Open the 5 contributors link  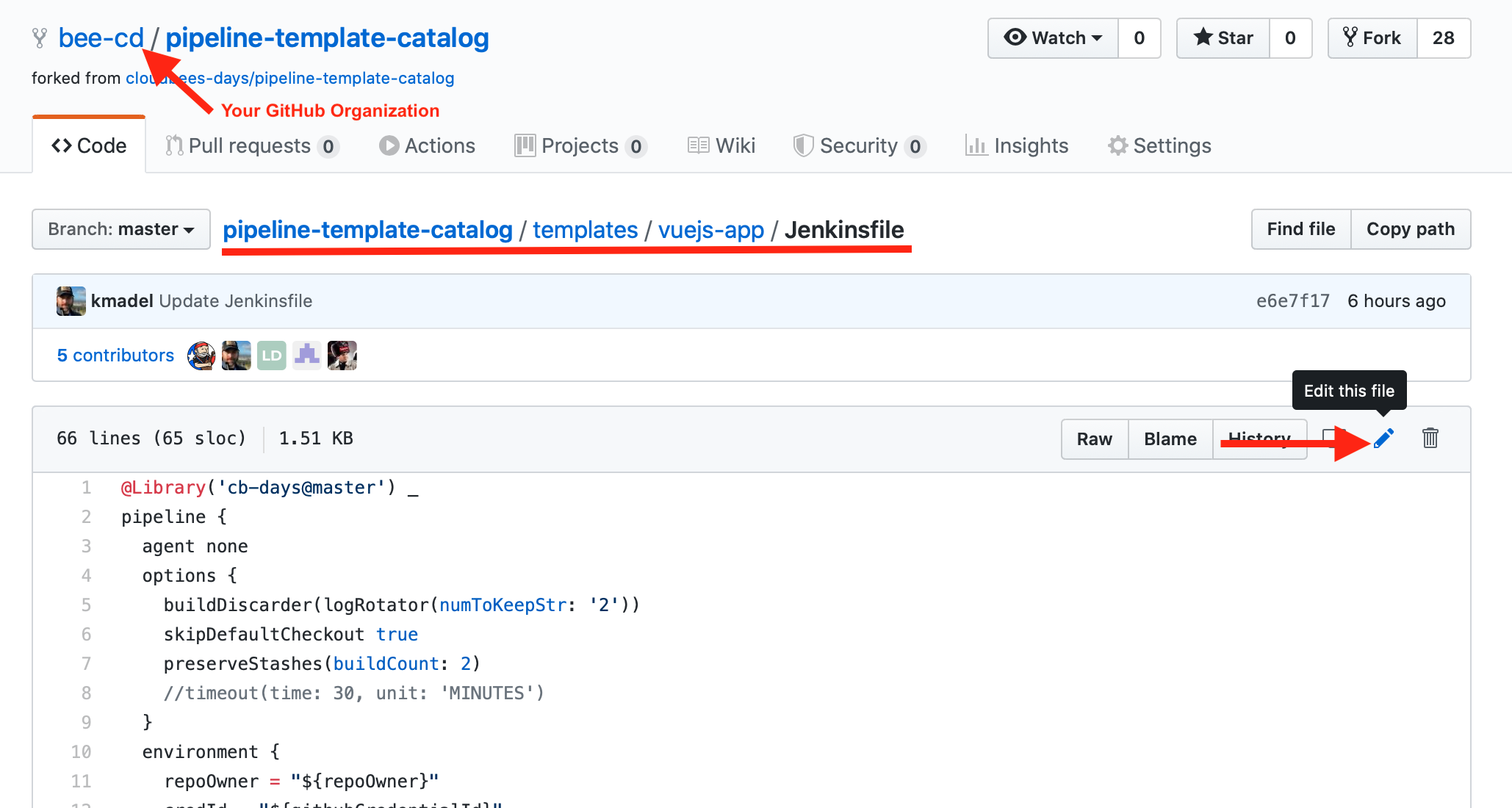pyautogui.click(x=115, y=356)
